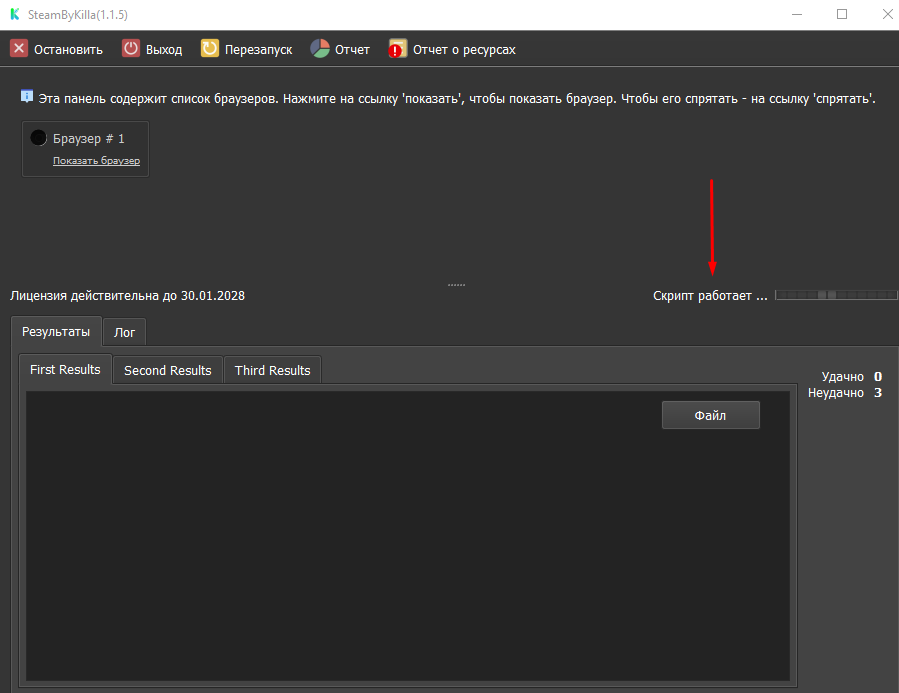The width and height of the screenshot is (899, 693).
Task: Click the yellow Перезапуск restart icon
Action: click(x=210, y=49)
